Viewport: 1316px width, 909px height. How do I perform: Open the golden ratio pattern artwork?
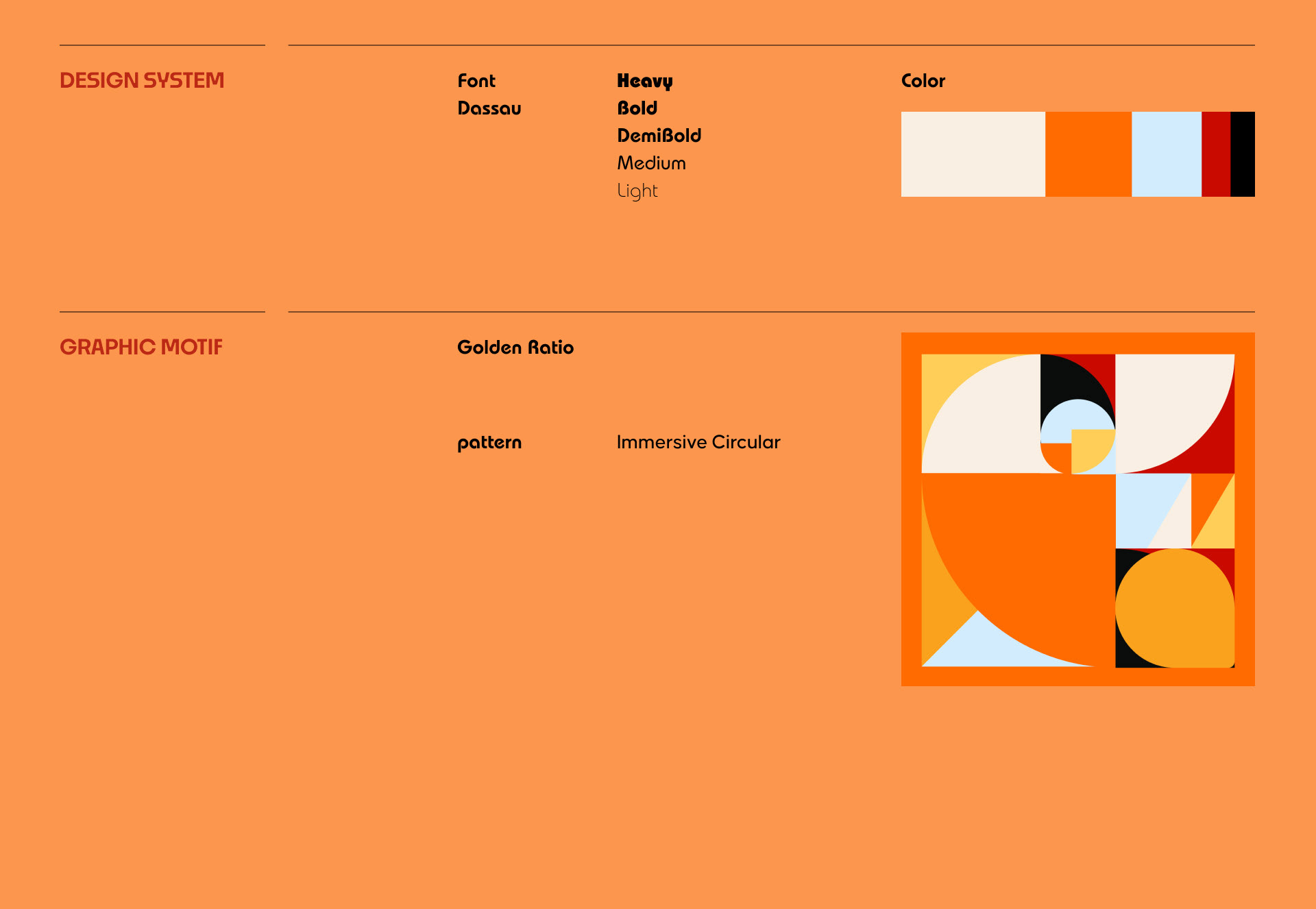(1078, 509)
